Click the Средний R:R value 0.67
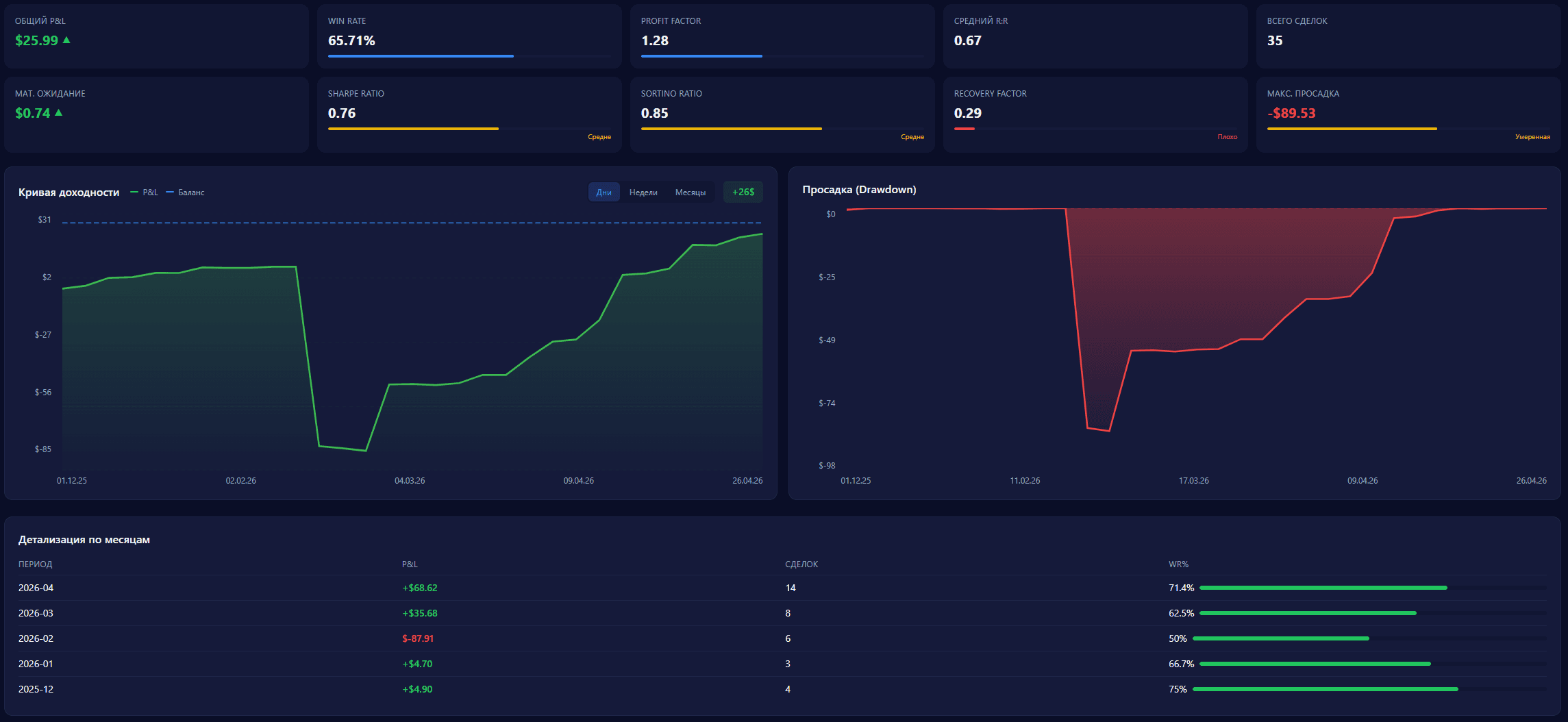Screen dimensions: 1568x722 pyautogui.click(x=968, y=40)
